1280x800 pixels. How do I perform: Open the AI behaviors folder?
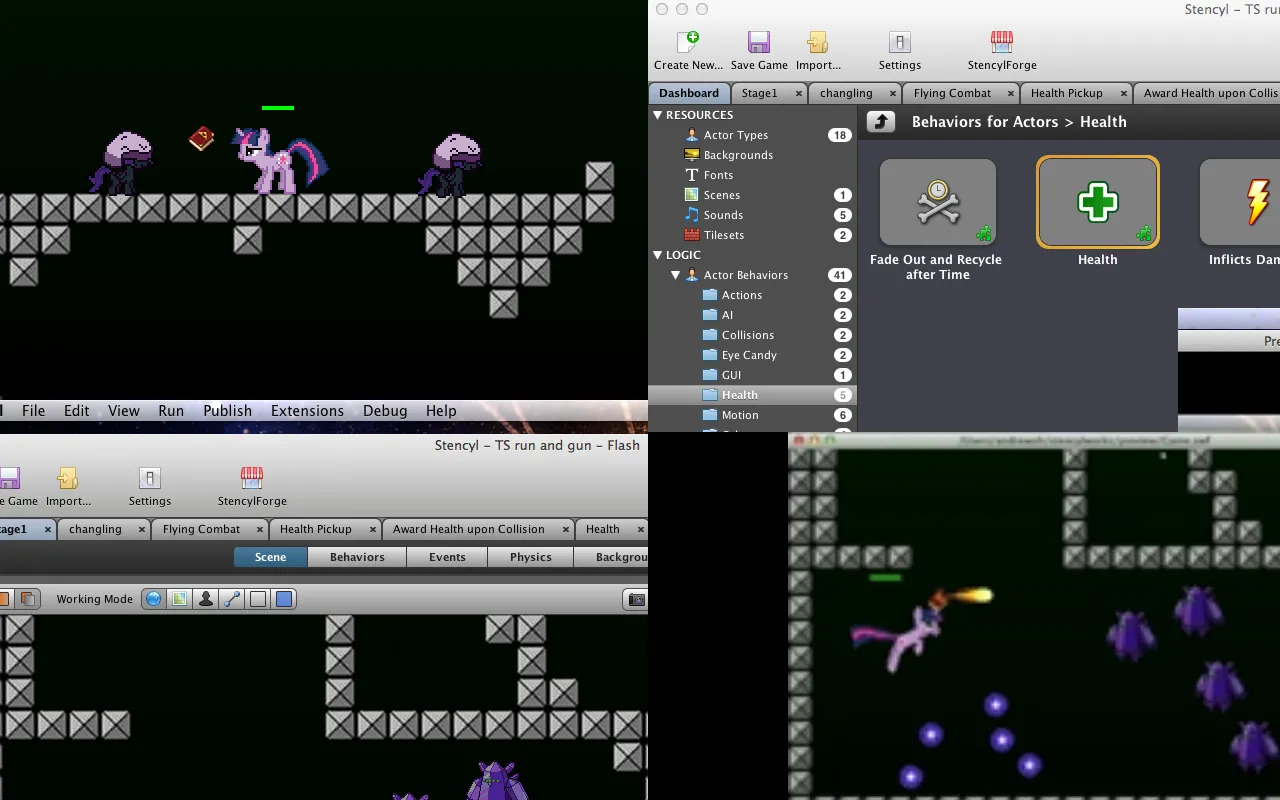click(x=727, y=315)
